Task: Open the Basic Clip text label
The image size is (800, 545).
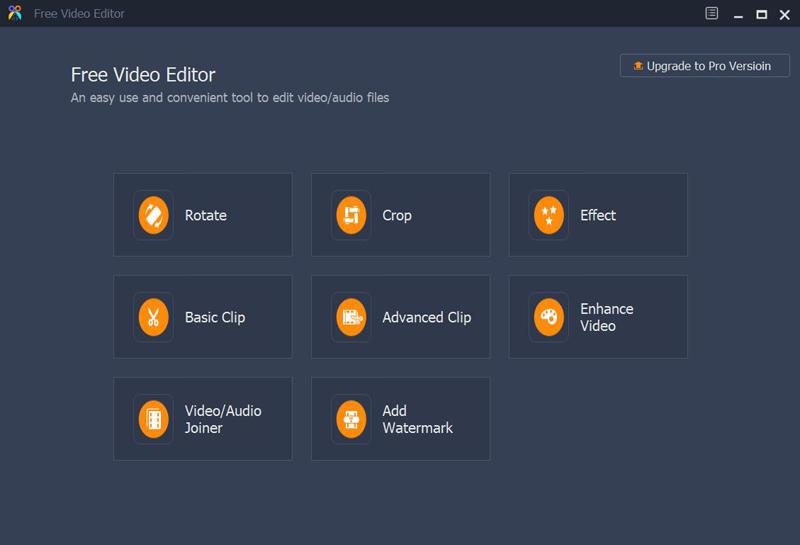Action: tap(214, 317)
